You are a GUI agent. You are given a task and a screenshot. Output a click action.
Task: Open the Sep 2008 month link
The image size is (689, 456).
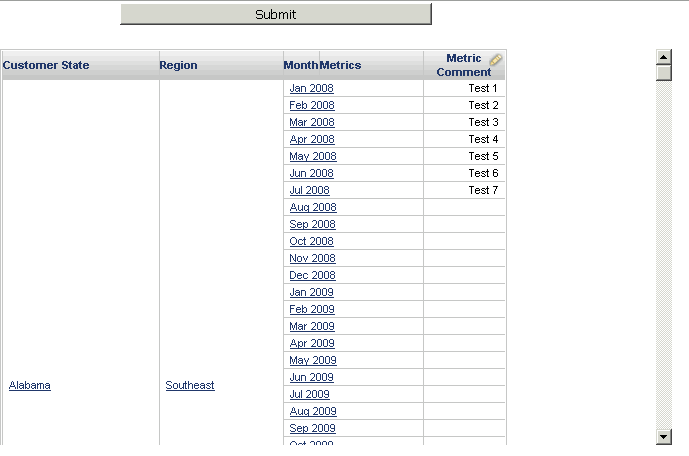[312, 224]
